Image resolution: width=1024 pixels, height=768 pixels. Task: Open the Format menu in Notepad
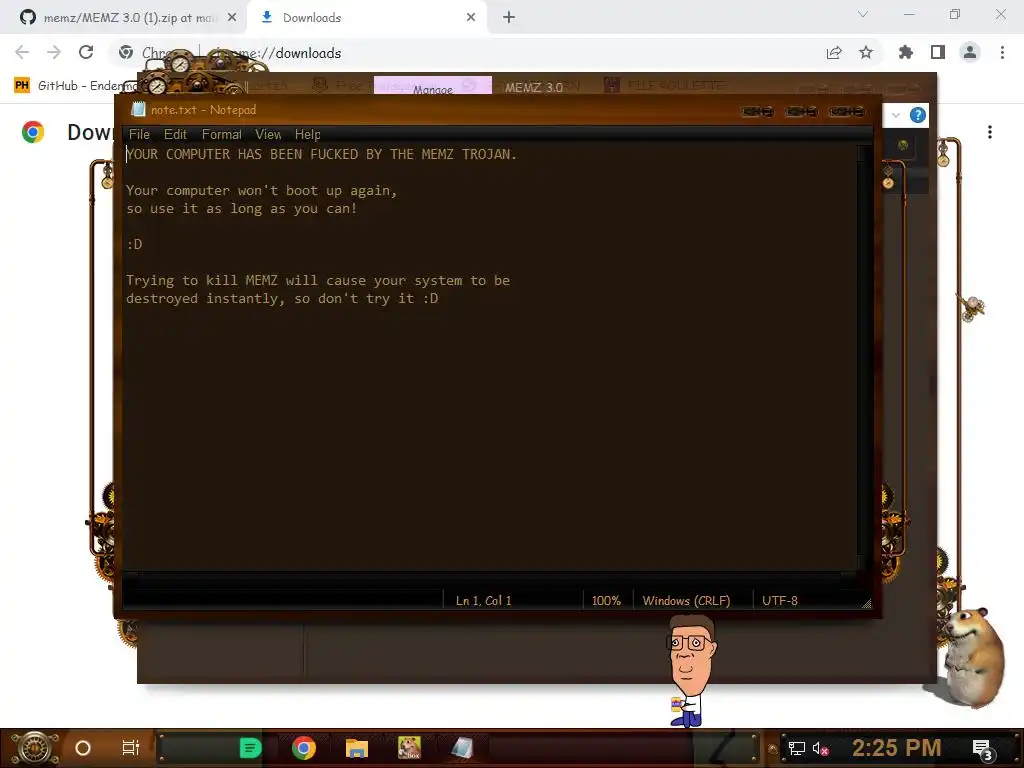(x=221, y=135)
